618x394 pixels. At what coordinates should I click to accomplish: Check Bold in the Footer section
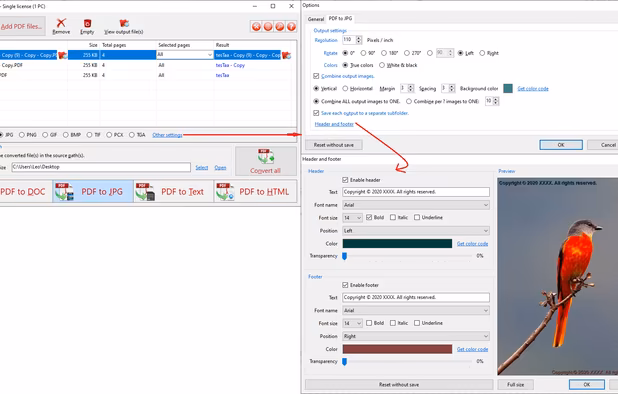tap(369, 323)
